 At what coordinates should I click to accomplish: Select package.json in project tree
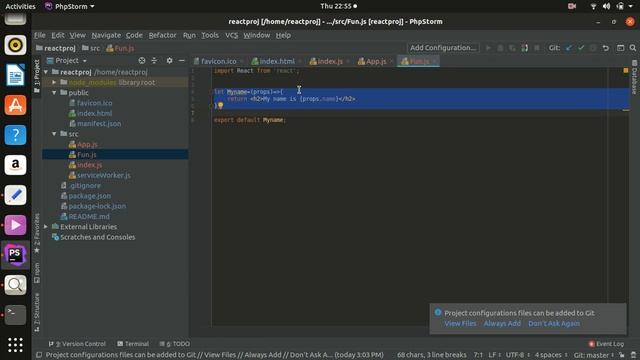tap(89, 196)
